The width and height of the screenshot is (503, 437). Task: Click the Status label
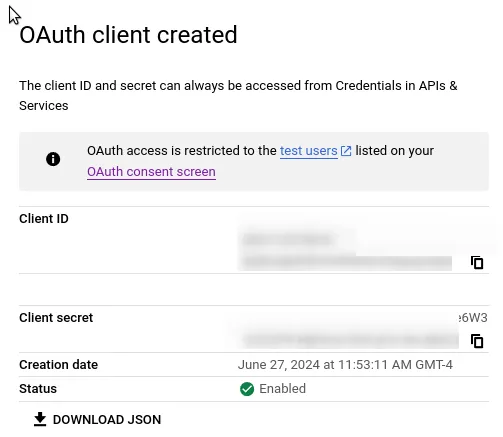click(38, 389)
